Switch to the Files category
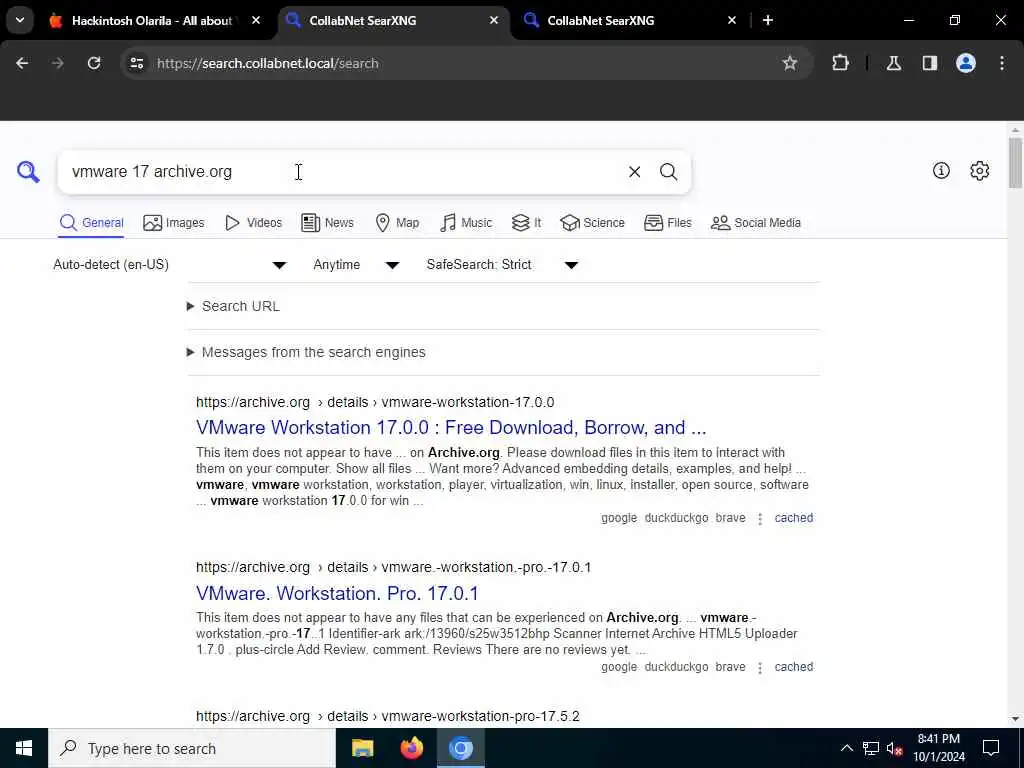1024x768 pixels. coord(667,223)
